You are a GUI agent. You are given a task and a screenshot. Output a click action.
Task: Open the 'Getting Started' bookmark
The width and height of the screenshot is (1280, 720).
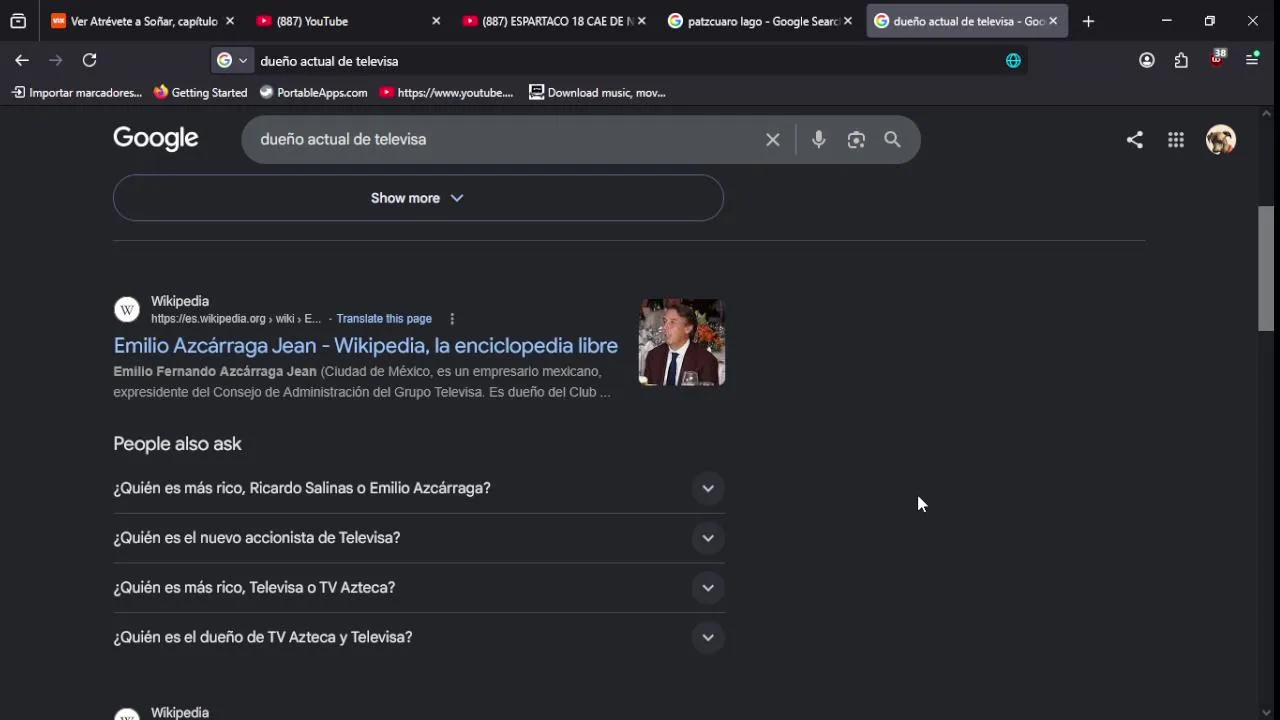pos(200,93)
